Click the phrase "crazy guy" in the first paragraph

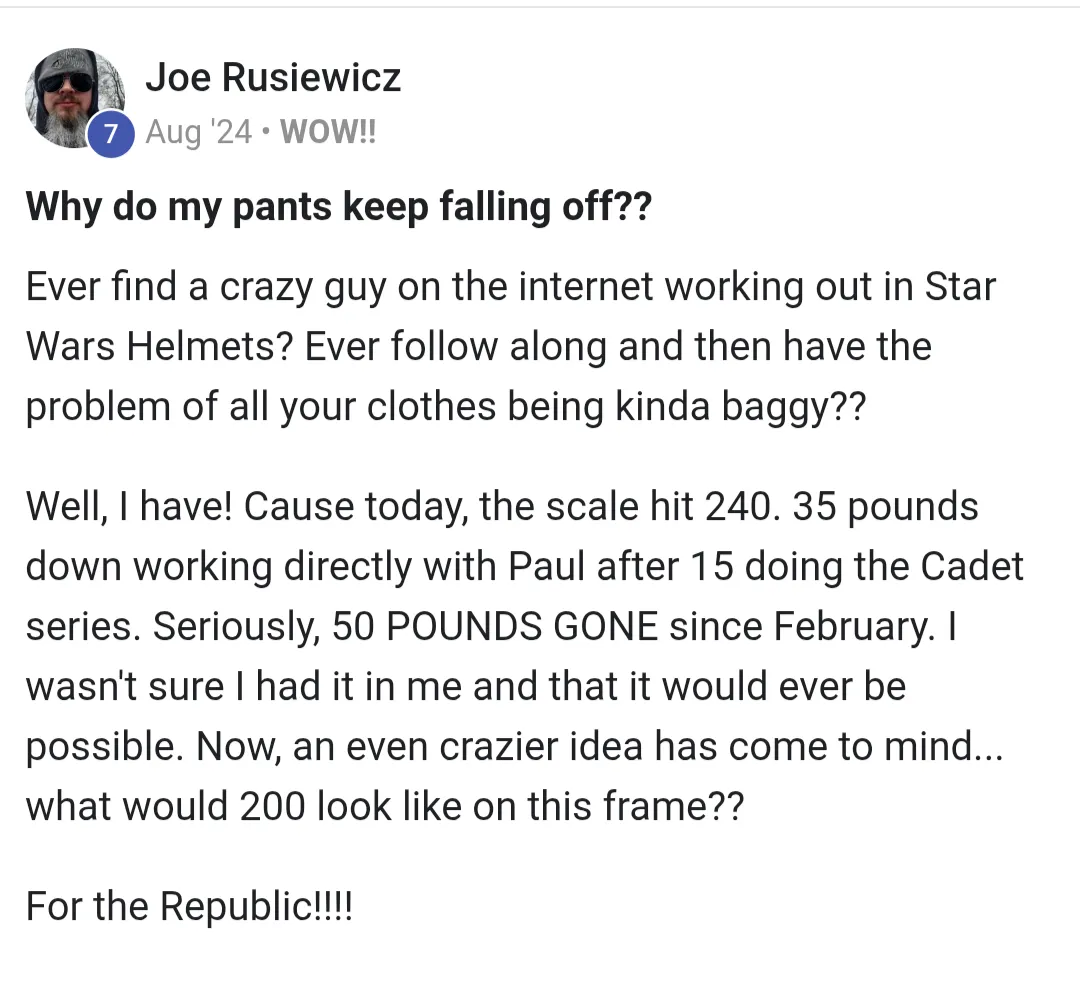pyautogui.click(x=303, y=288)
